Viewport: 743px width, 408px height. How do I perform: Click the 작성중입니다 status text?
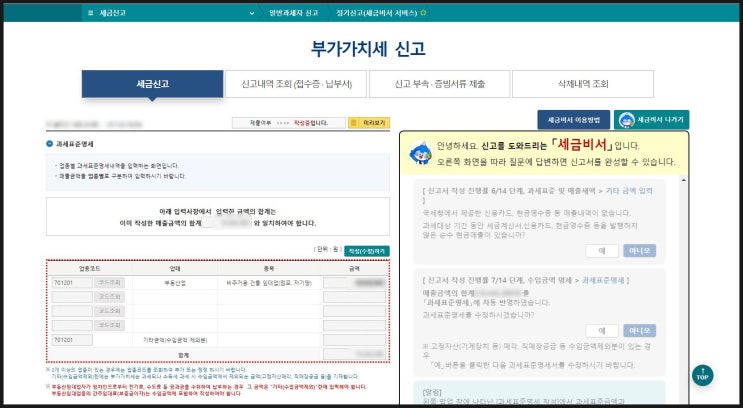point(311,123)
